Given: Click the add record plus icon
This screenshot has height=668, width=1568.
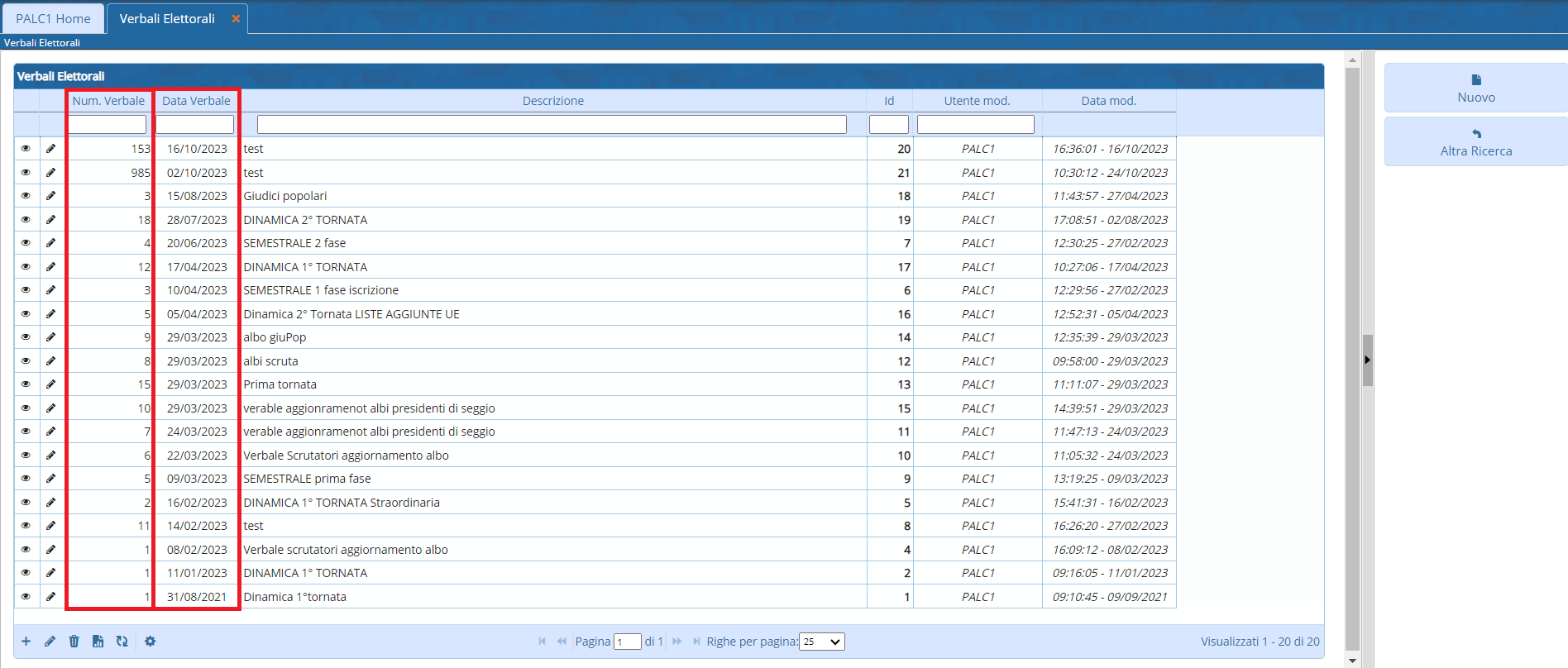Looking at the screenshot, I should point(26,642).
